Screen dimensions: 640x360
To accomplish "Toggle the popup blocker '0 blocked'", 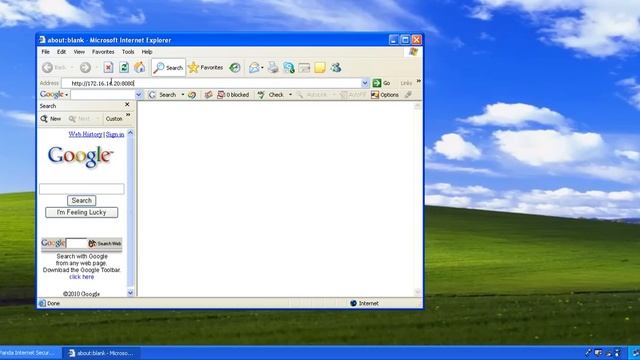I will [x=233, y=95].
